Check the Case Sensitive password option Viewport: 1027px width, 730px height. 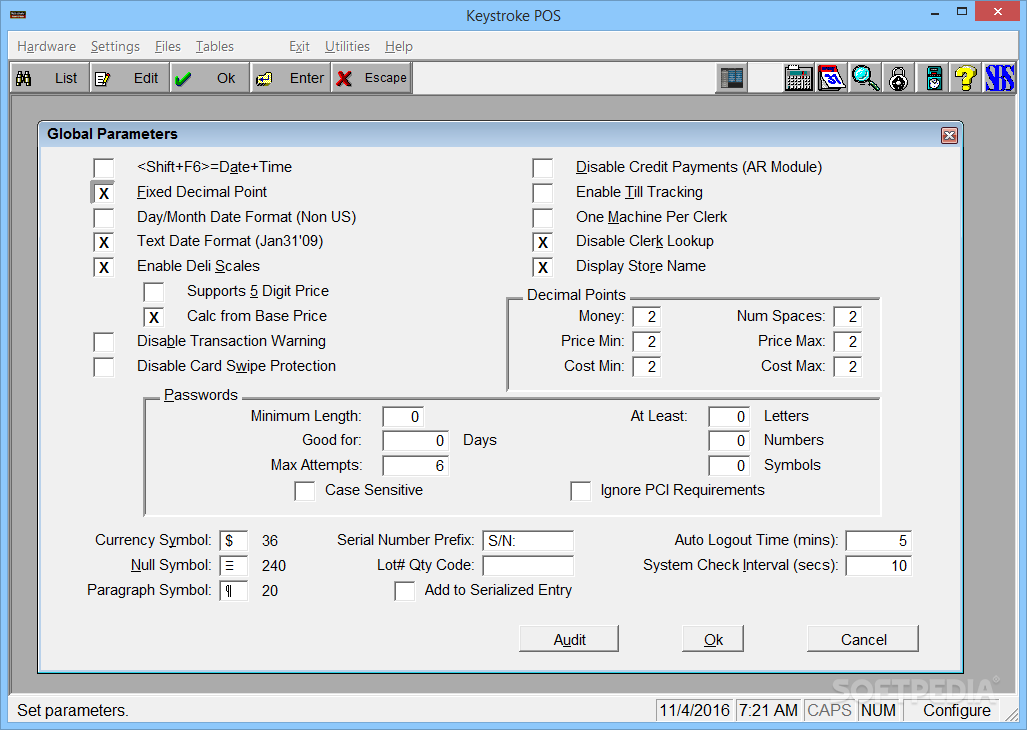tap(305, 491)
